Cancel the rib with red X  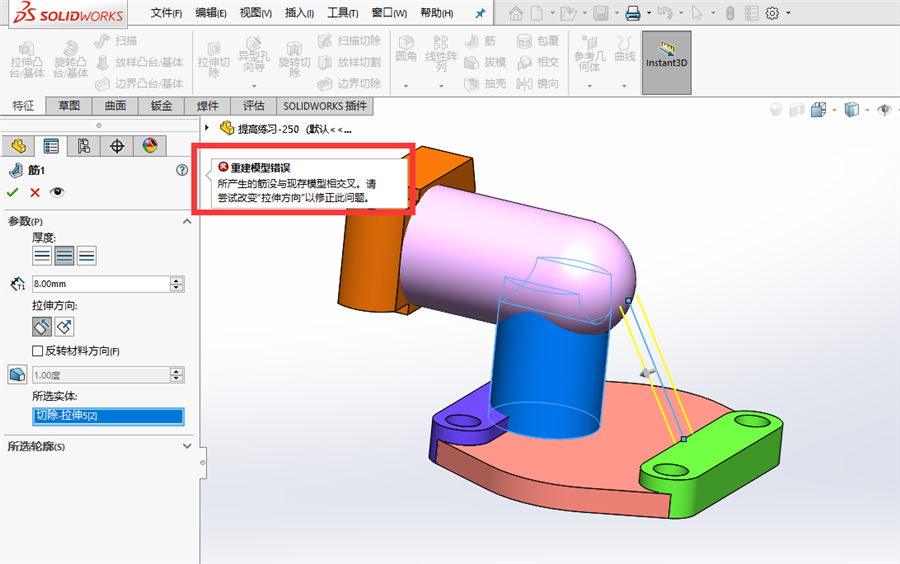click(35, 193)
